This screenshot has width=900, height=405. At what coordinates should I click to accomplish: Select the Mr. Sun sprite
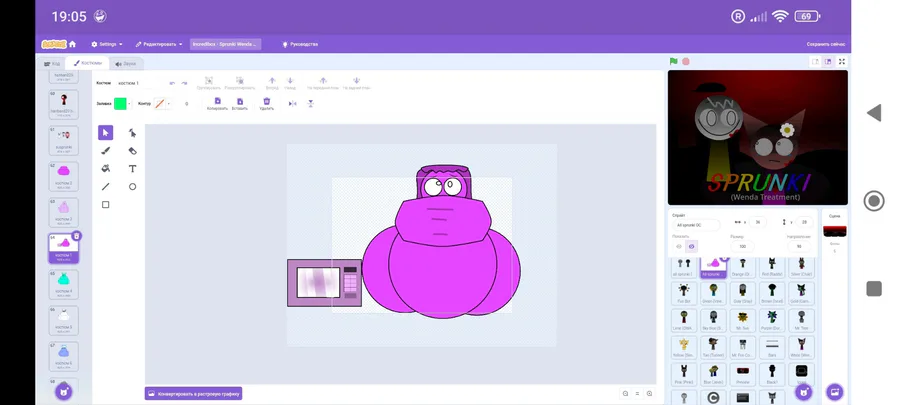click(743, 321)
